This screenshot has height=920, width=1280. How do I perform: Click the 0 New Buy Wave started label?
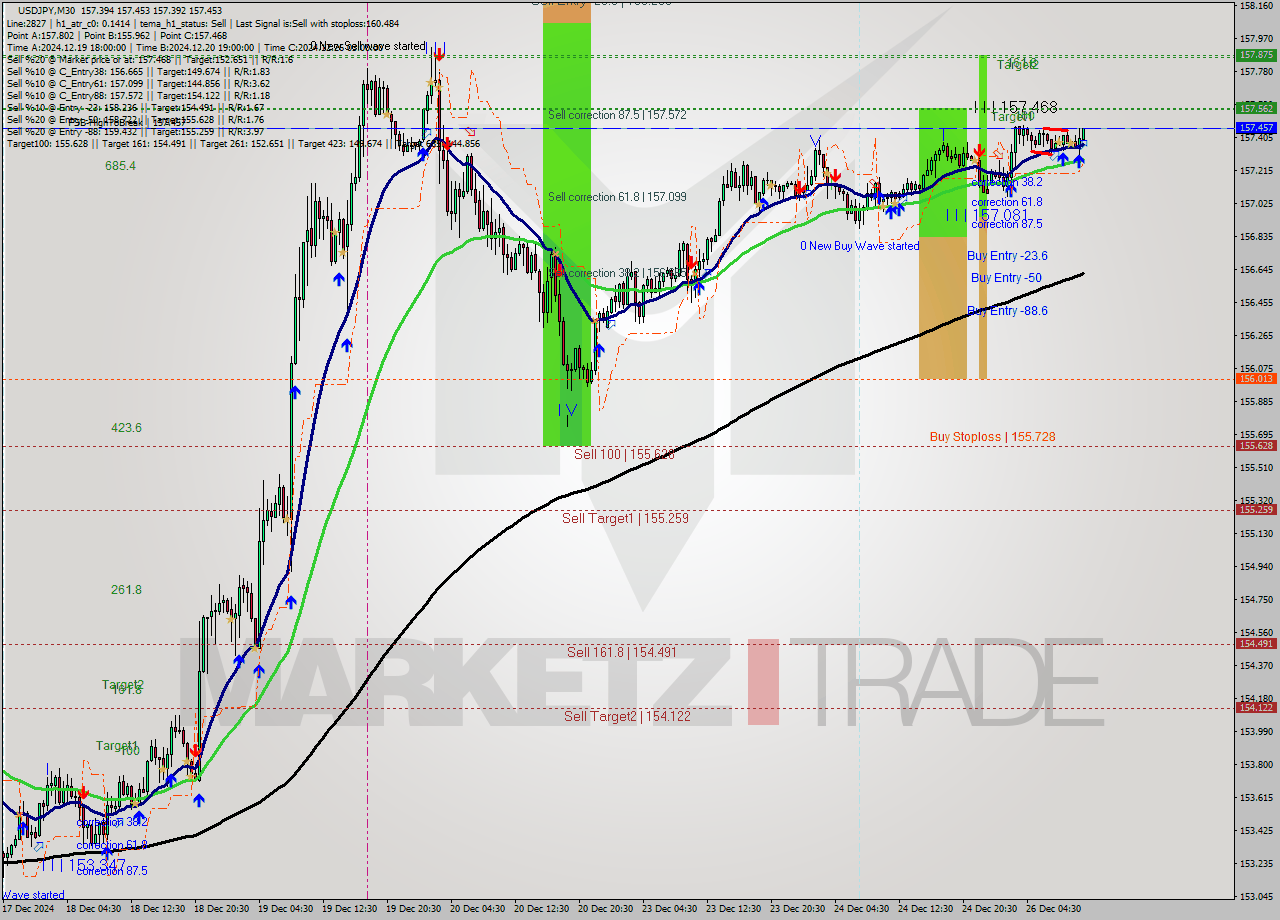[x=859, y=246]
